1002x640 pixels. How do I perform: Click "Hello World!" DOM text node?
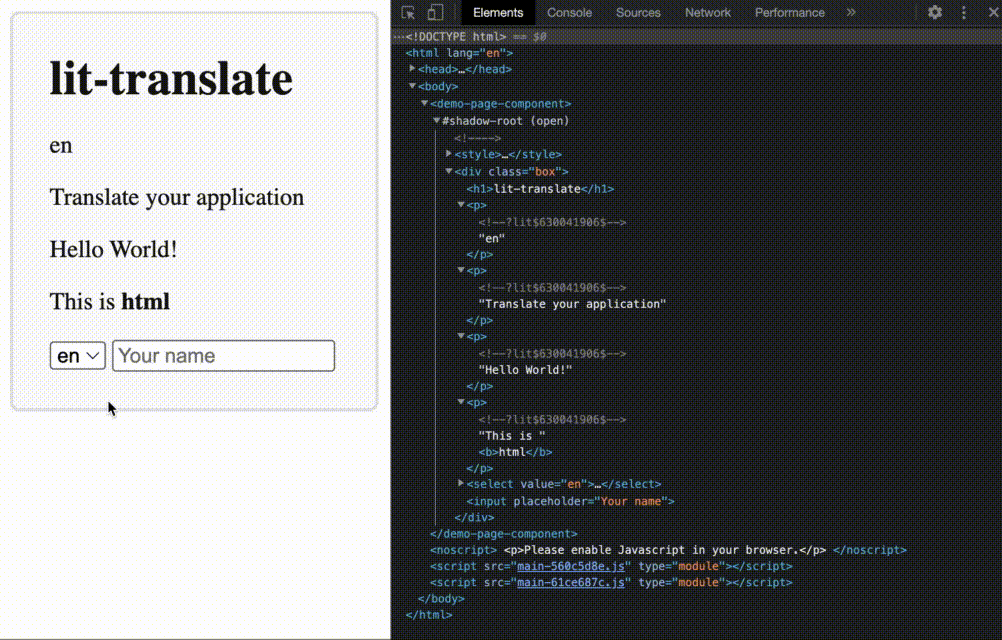click(525, 370)
